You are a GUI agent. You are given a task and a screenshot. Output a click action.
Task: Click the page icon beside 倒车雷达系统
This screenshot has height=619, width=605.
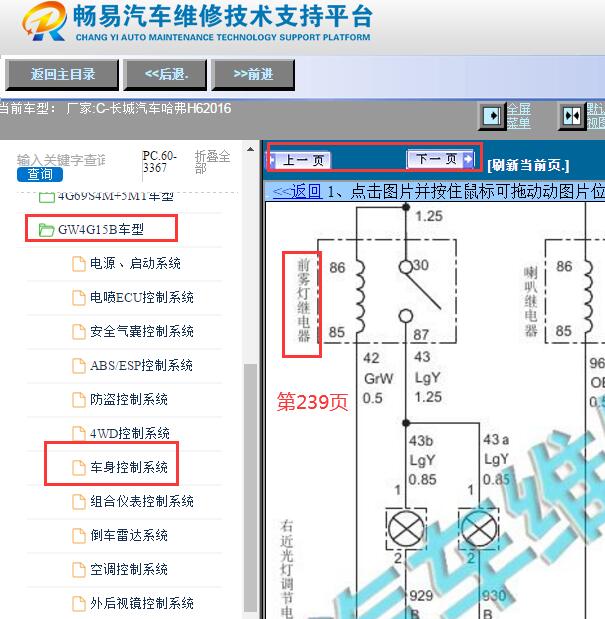click(x=79, y=535)
